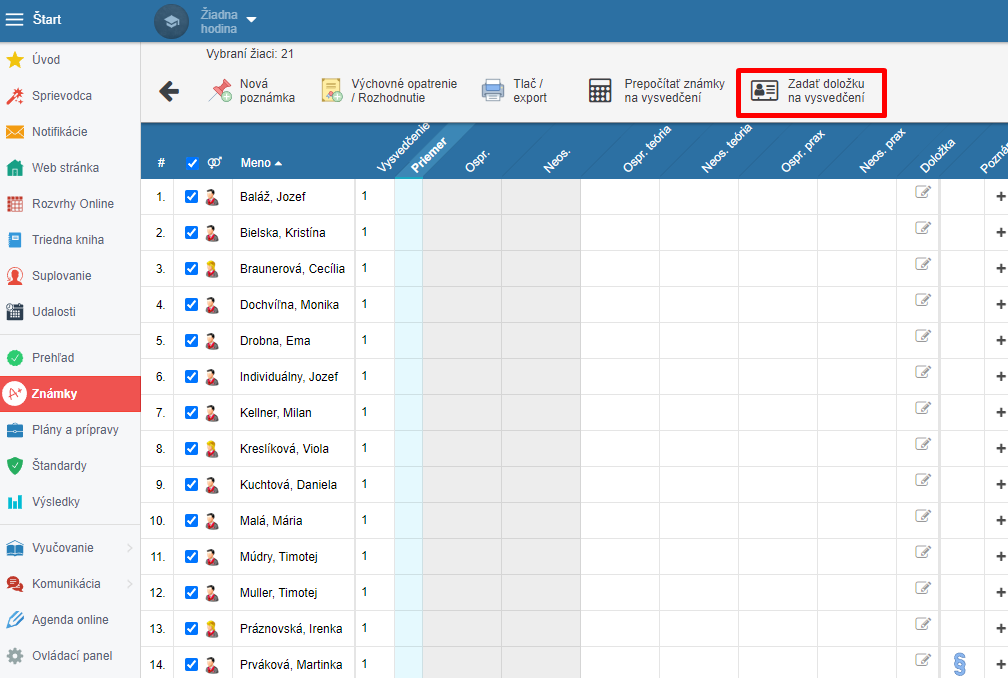Select student name Kuchtová, Daniela

pos(288,485)
